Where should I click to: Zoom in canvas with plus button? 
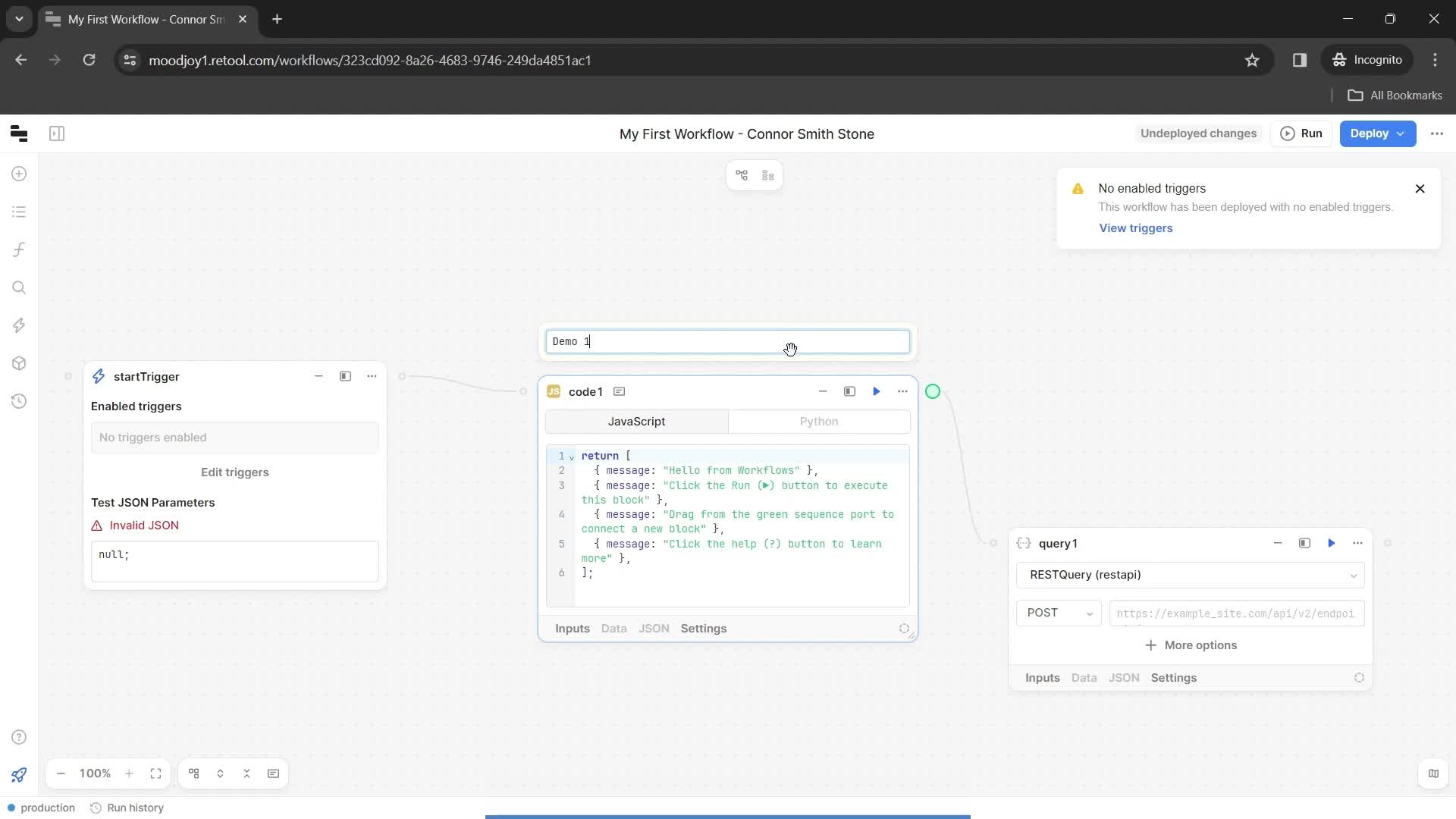coord(129,773)
